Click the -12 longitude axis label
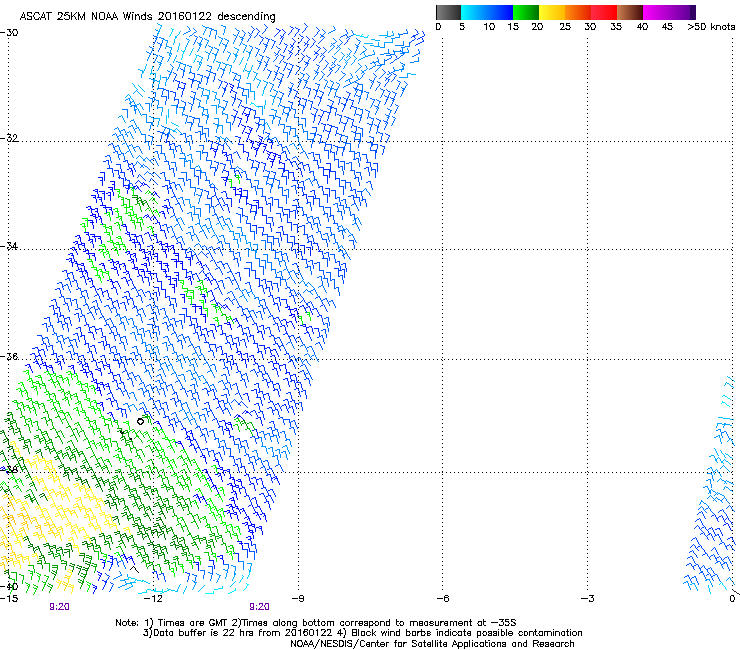 pos(153,599)
